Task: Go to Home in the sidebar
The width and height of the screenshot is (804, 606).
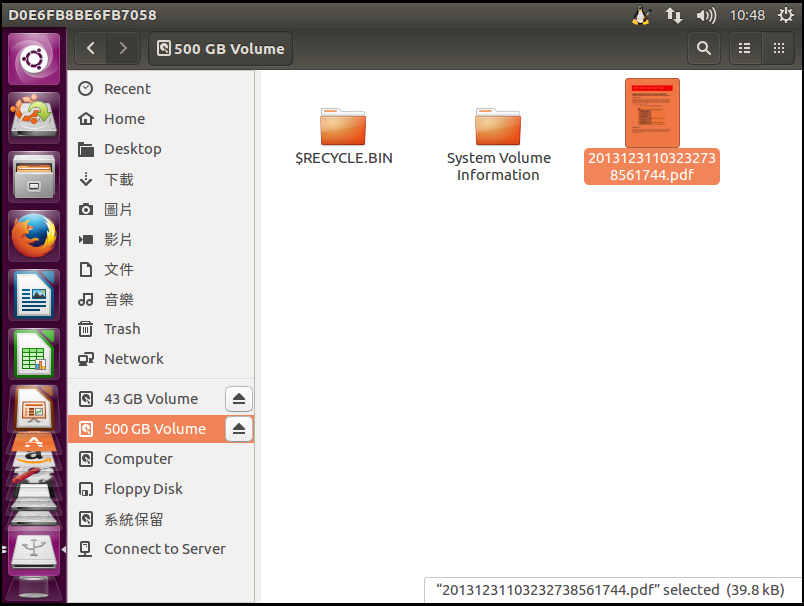Action: (x=160, y=119)
